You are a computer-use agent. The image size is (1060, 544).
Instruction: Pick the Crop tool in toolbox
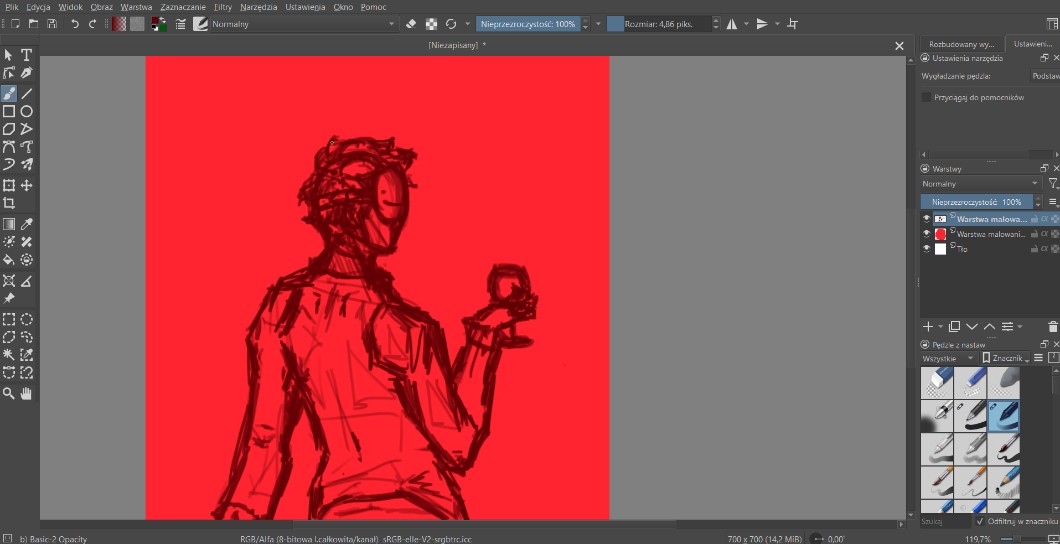tap(9, 203)
